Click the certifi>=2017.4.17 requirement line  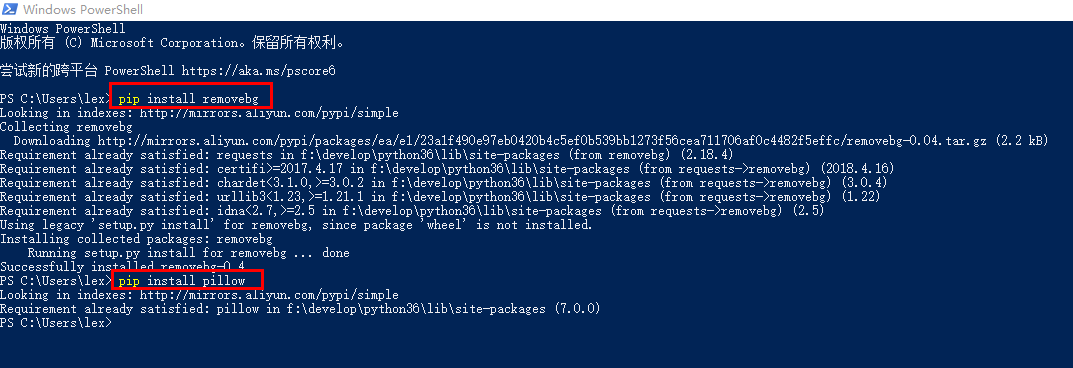click(x=448, y=169)
